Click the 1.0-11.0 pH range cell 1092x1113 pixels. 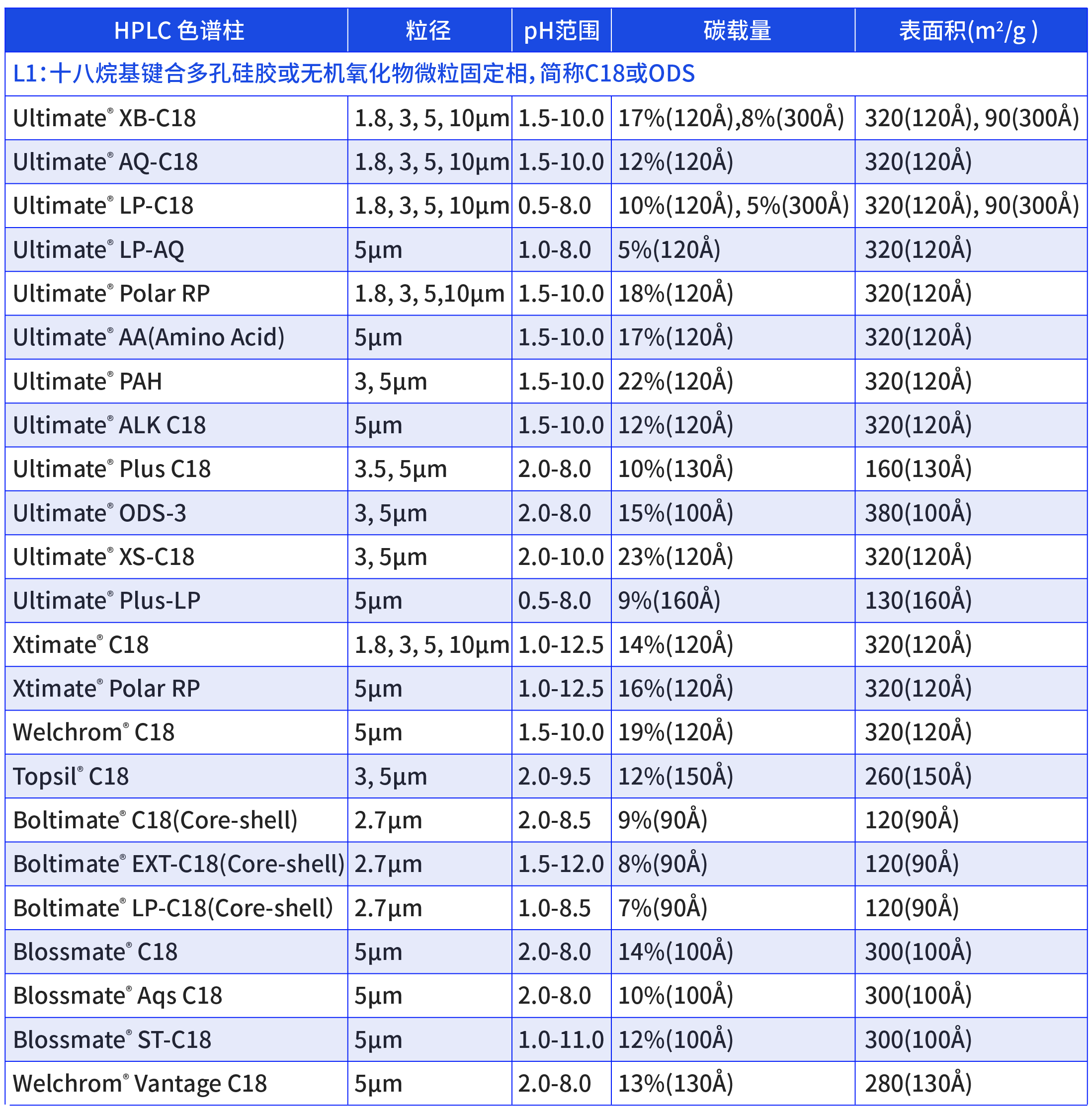tap(561, 1039)
